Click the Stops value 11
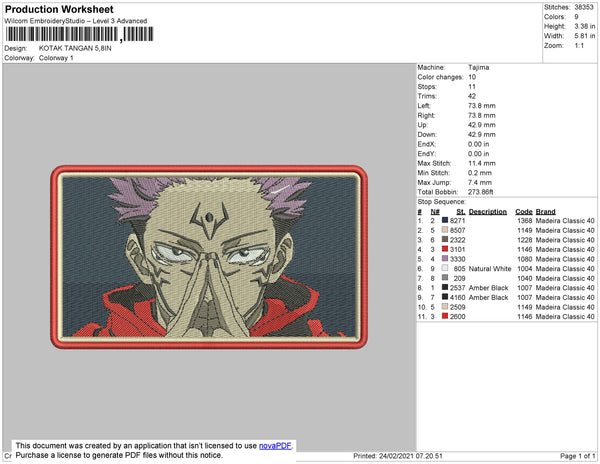The height and width of the screenshot is (464, 600). coord(472,87)
